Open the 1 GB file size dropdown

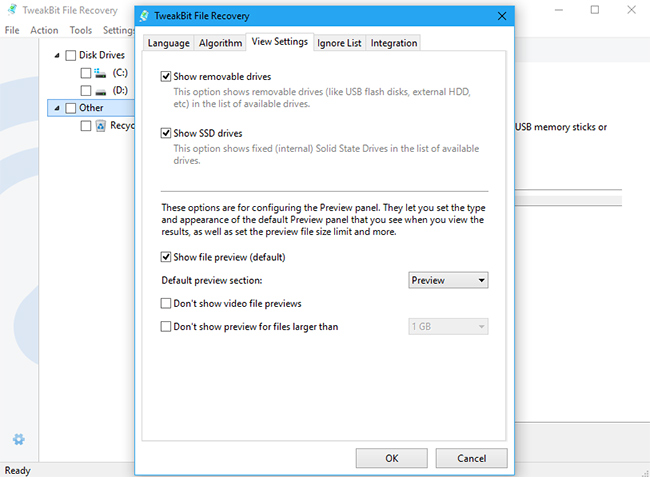click(x=448, y=327)
